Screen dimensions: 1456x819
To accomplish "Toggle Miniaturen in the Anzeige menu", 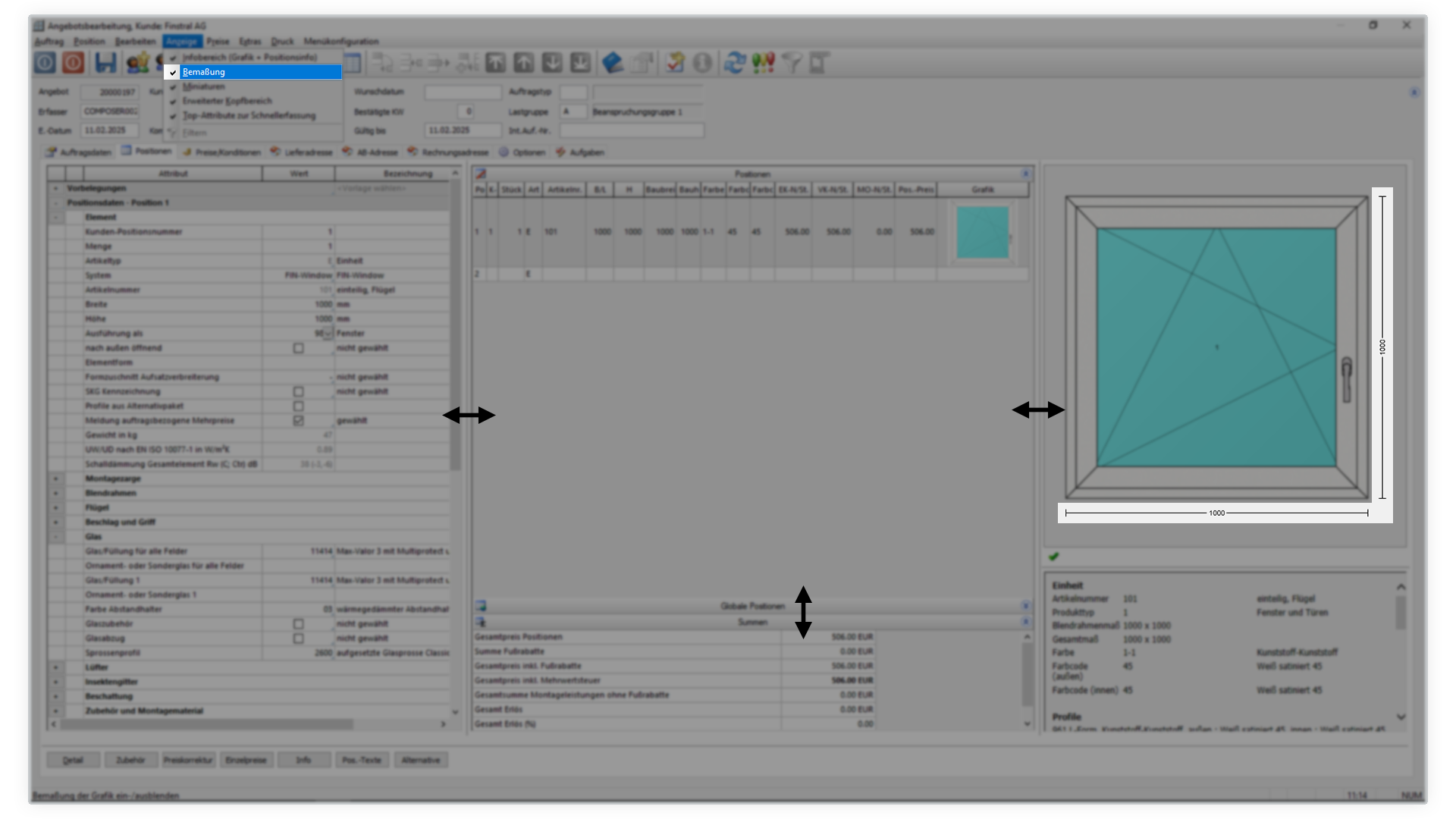I will 203,86.
